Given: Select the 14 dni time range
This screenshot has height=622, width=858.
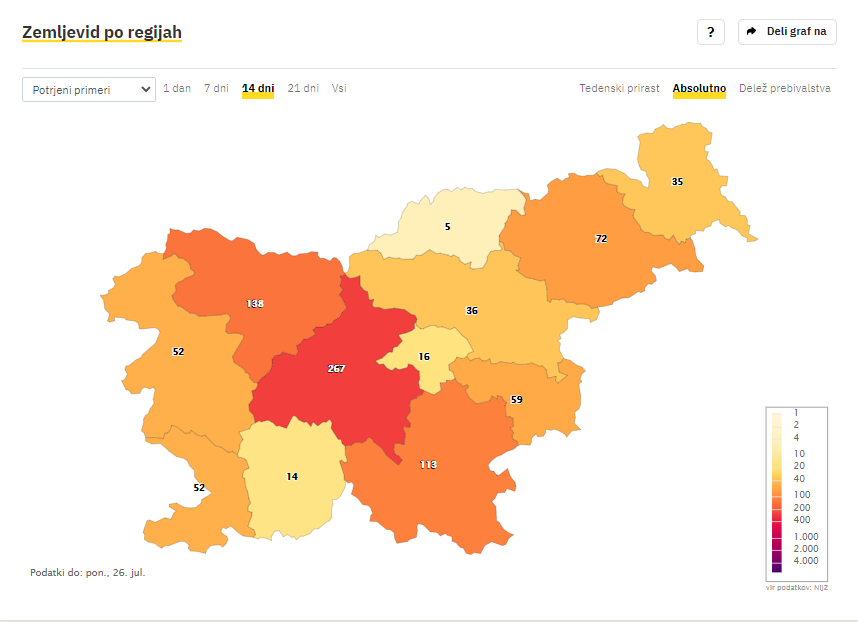Looking at the screenshot, I should [258, 89].
